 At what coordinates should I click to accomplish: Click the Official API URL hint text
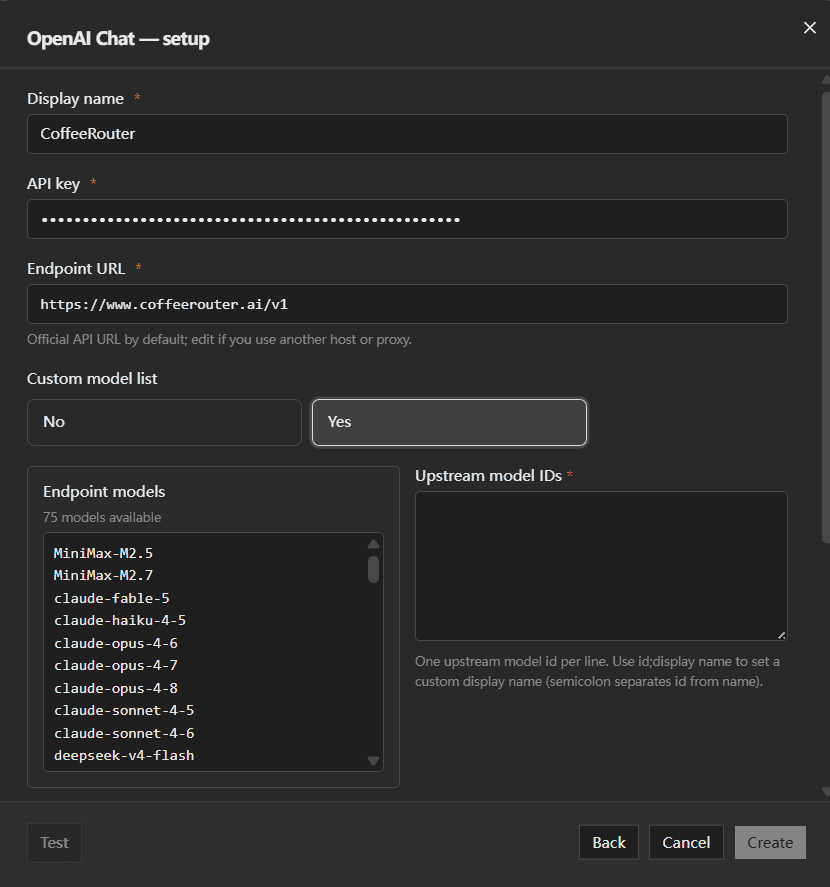click(220, 339)
